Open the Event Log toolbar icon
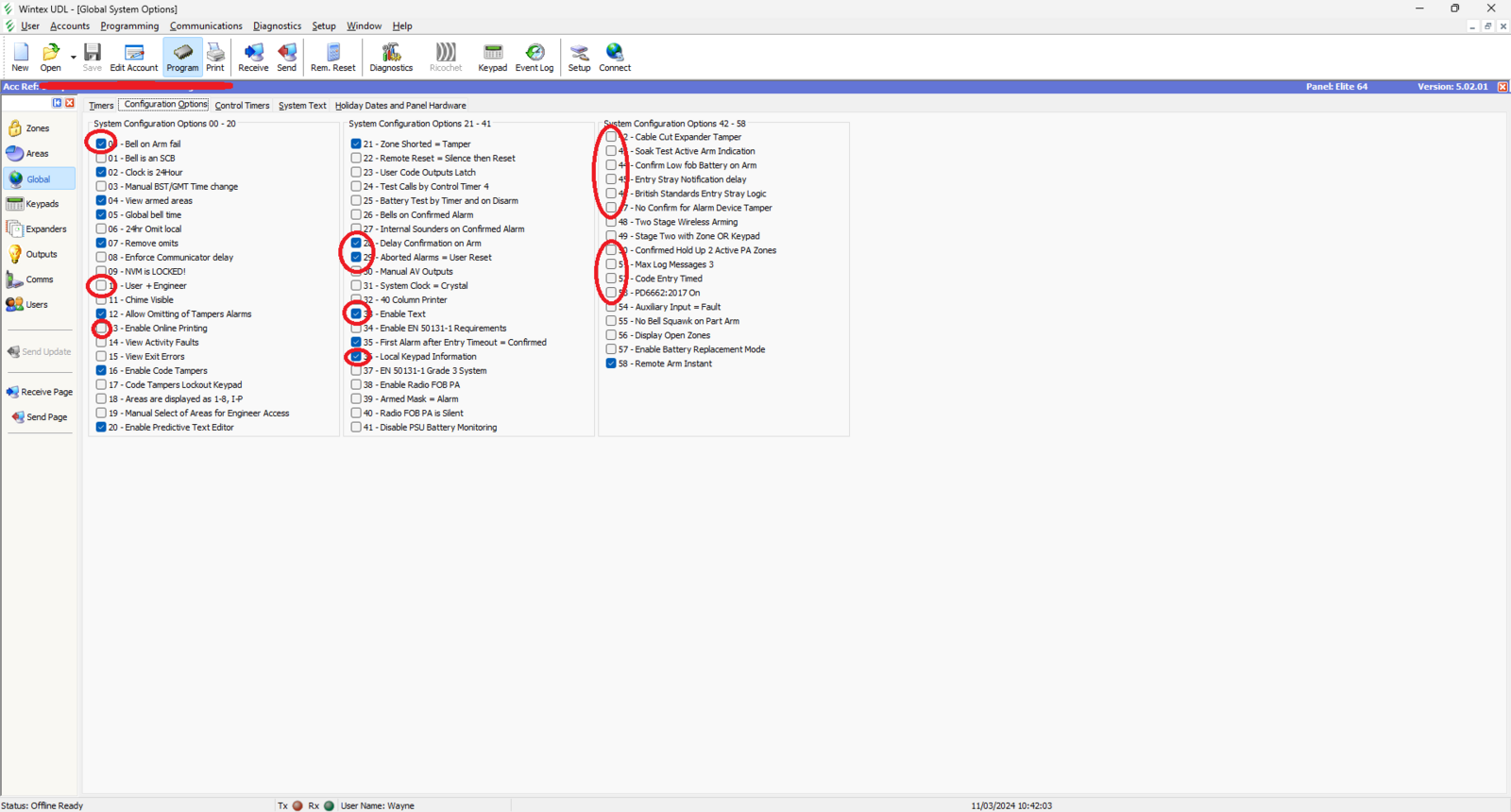The width and height of the screenshot is (1511, 812). tap(535, 57)
